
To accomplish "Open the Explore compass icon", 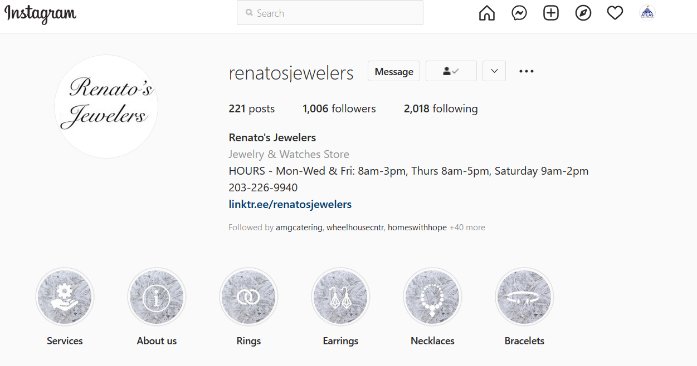I will [x=583, y=13].
